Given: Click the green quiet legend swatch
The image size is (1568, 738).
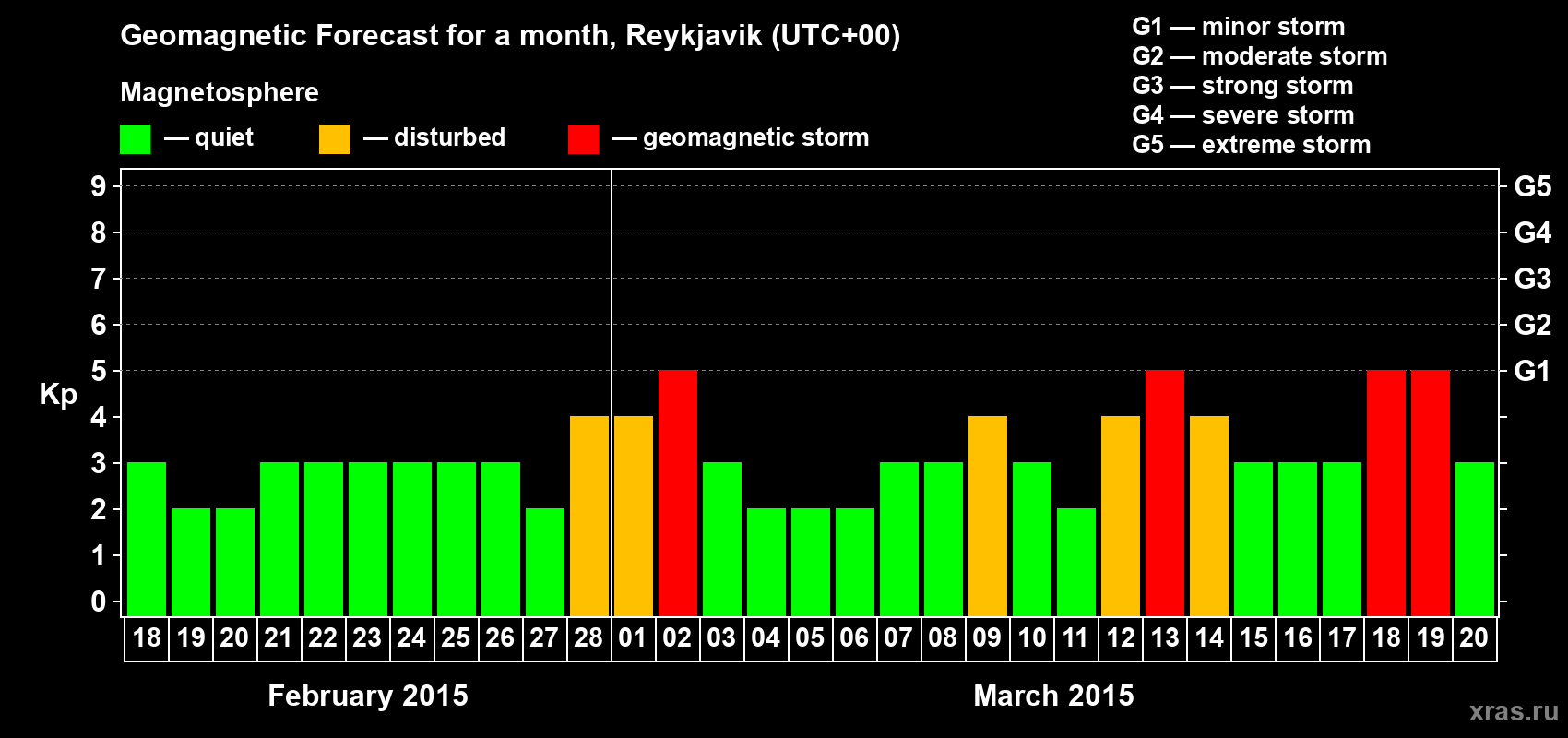Looking at the screenshot, I should point(135,139).
